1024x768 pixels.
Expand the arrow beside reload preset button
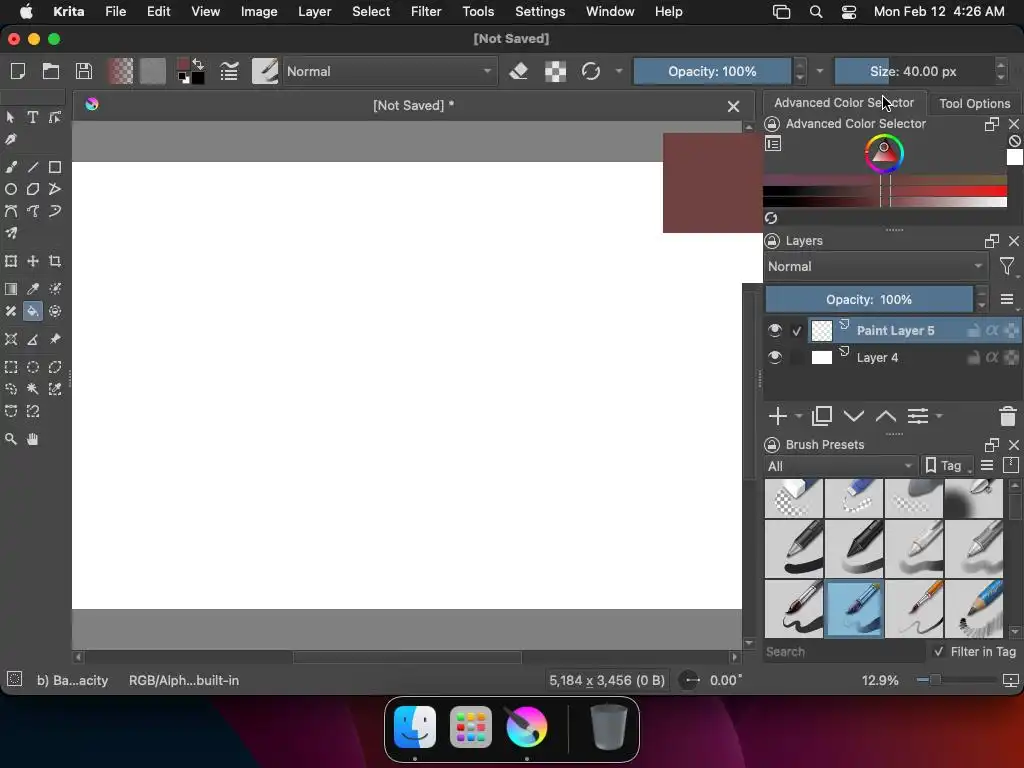(x=618, y=71)
